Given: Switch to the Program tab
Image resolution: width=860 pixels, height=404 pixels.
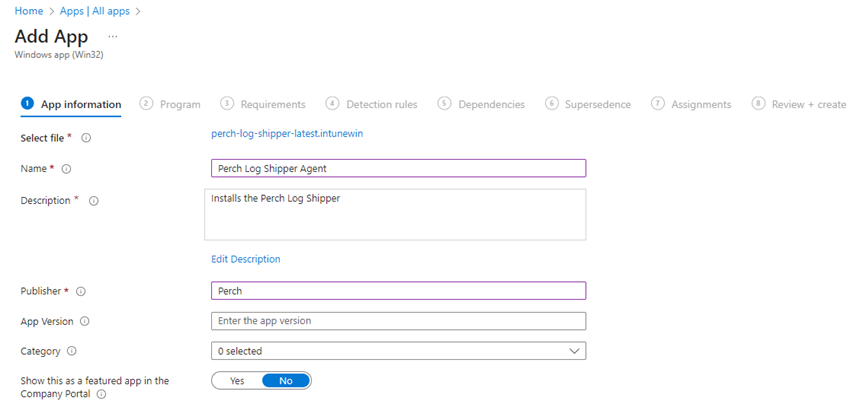Looking at the screenshot, I should 171,104.
